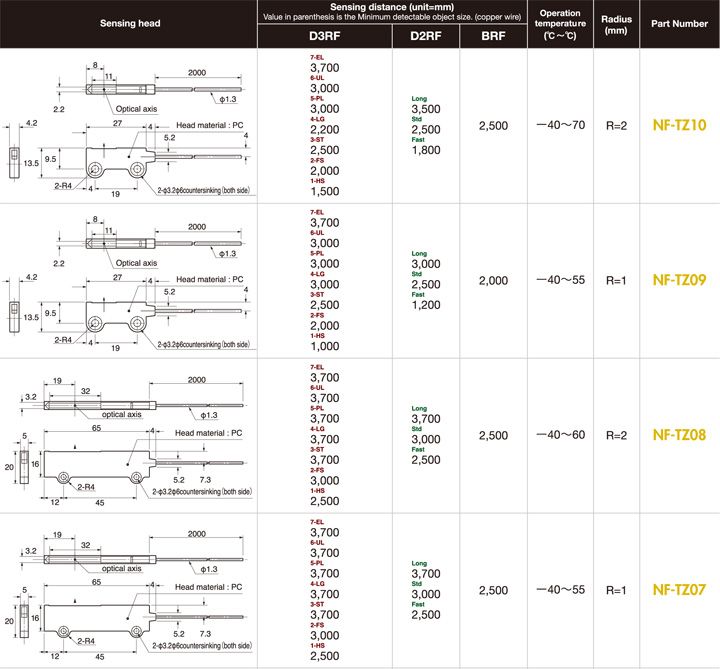Click the BRF column header
Screen dimensions: 720x669
[493, 37]
